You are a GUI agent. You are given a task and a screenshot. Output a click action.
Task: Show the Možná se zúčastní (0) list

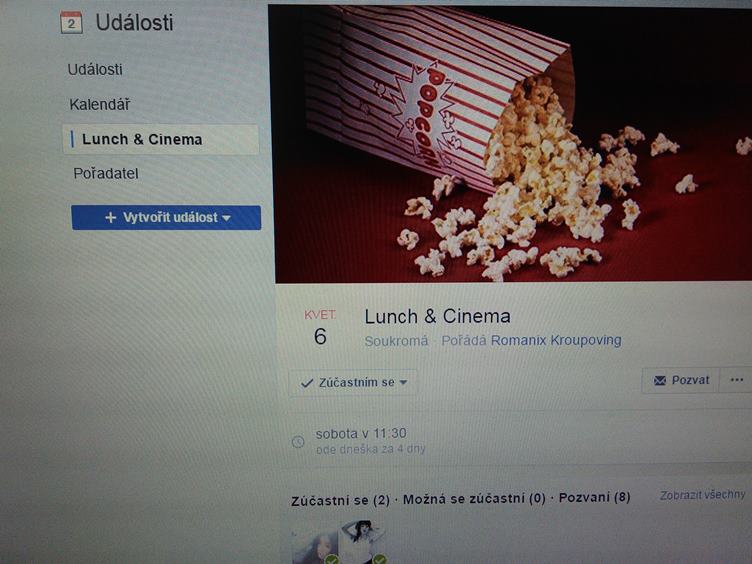[474, 499]
